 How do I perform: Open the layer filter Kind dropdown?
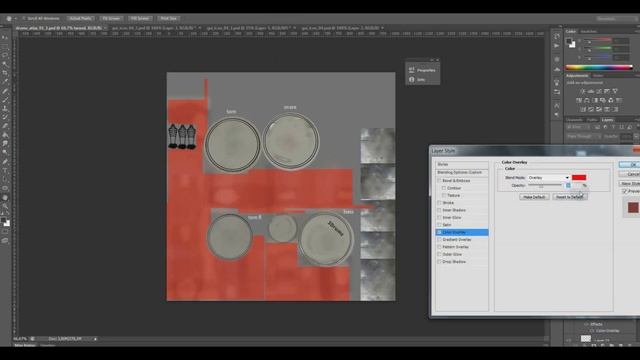tap(577, 127)
